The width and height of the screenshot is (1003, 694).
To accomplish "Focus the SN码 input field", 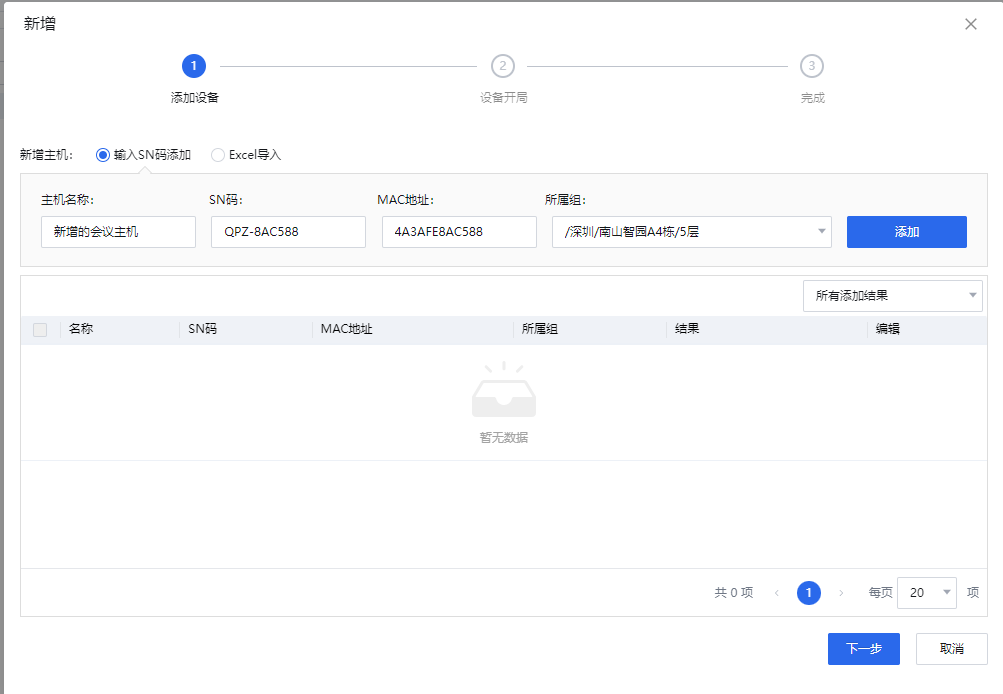I will point(288,232).
